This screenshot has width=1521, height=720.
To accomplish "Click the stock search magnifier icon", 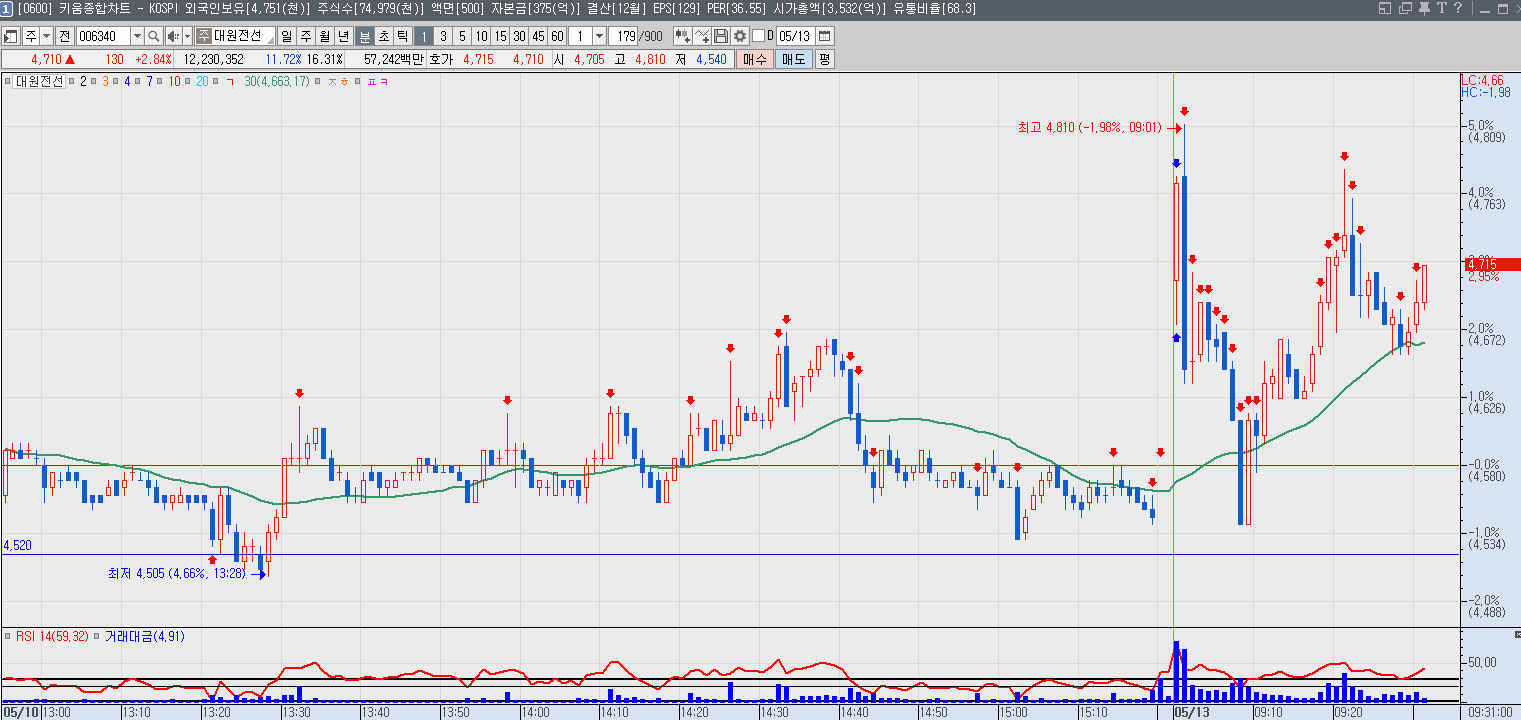I will [x=154, y=36].
